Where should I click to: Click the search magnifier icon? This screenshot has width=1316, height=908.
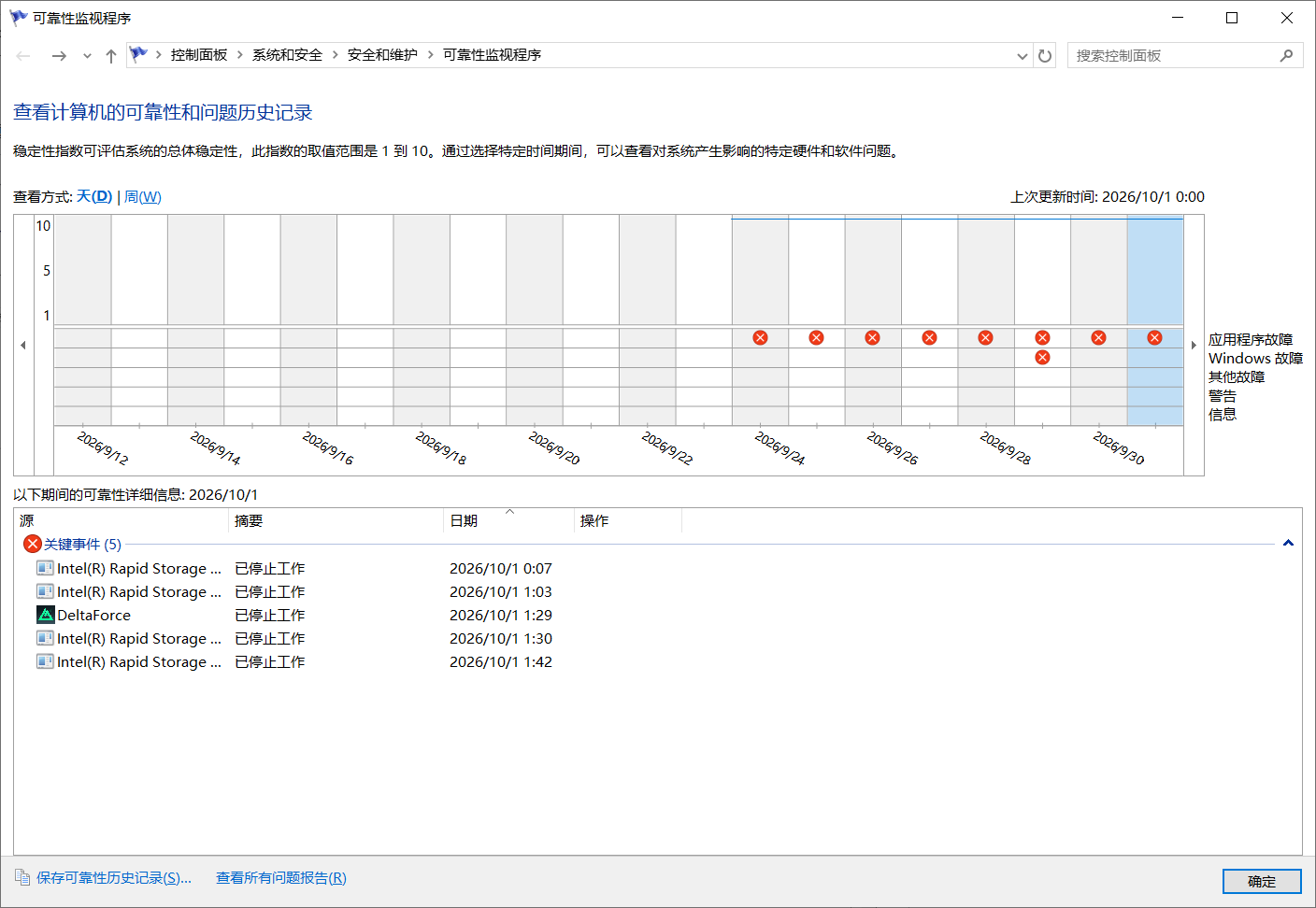pos(1286,56)
